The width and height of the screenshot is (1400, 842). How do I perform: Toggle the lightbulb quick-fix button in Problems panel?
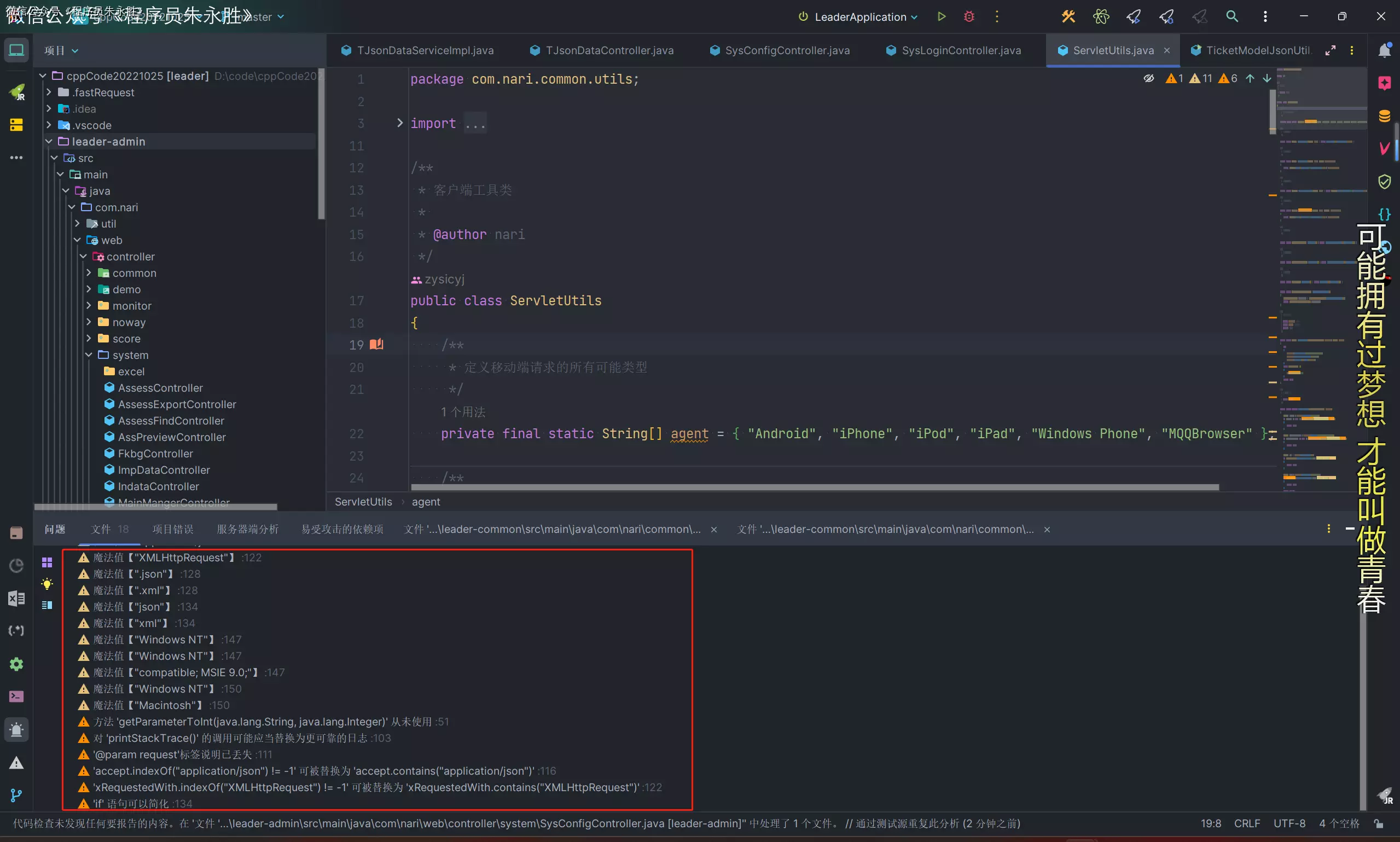tap(47, 584)
